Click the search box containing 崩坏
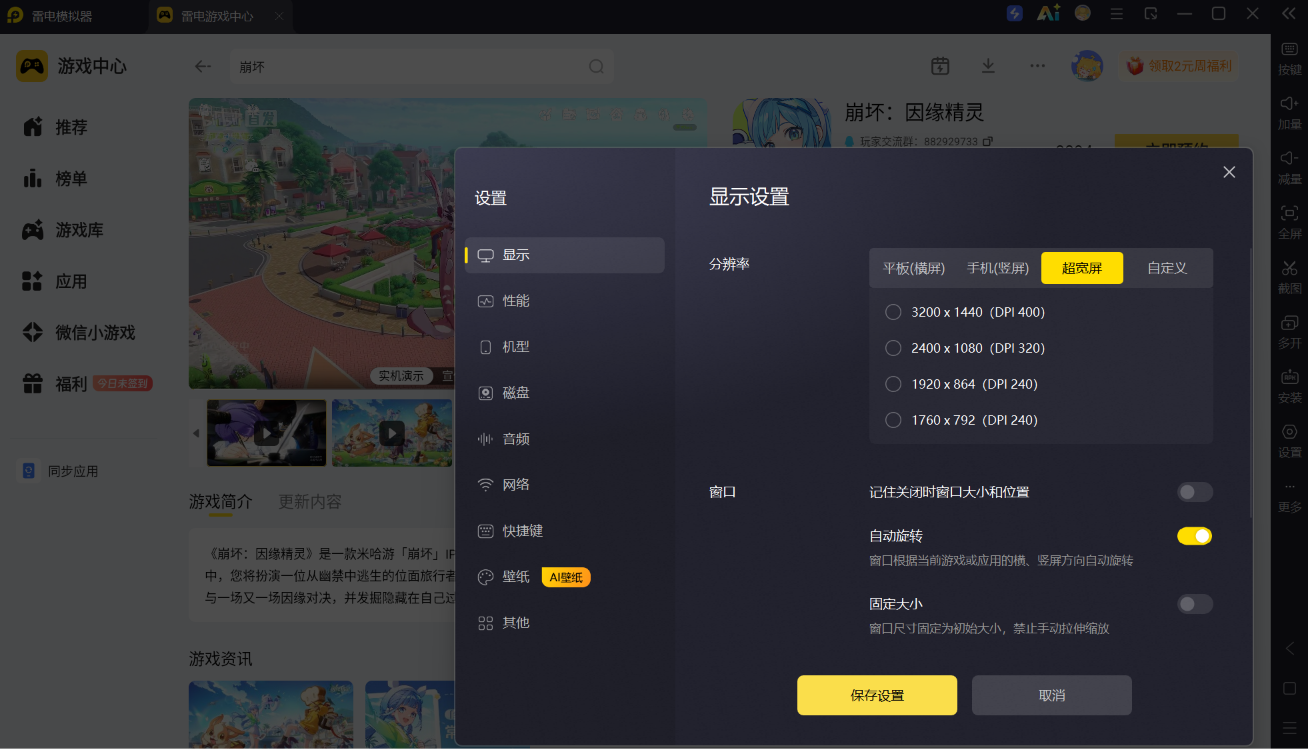This screenshot has width=1308, height=749. [x=421, y=67]
